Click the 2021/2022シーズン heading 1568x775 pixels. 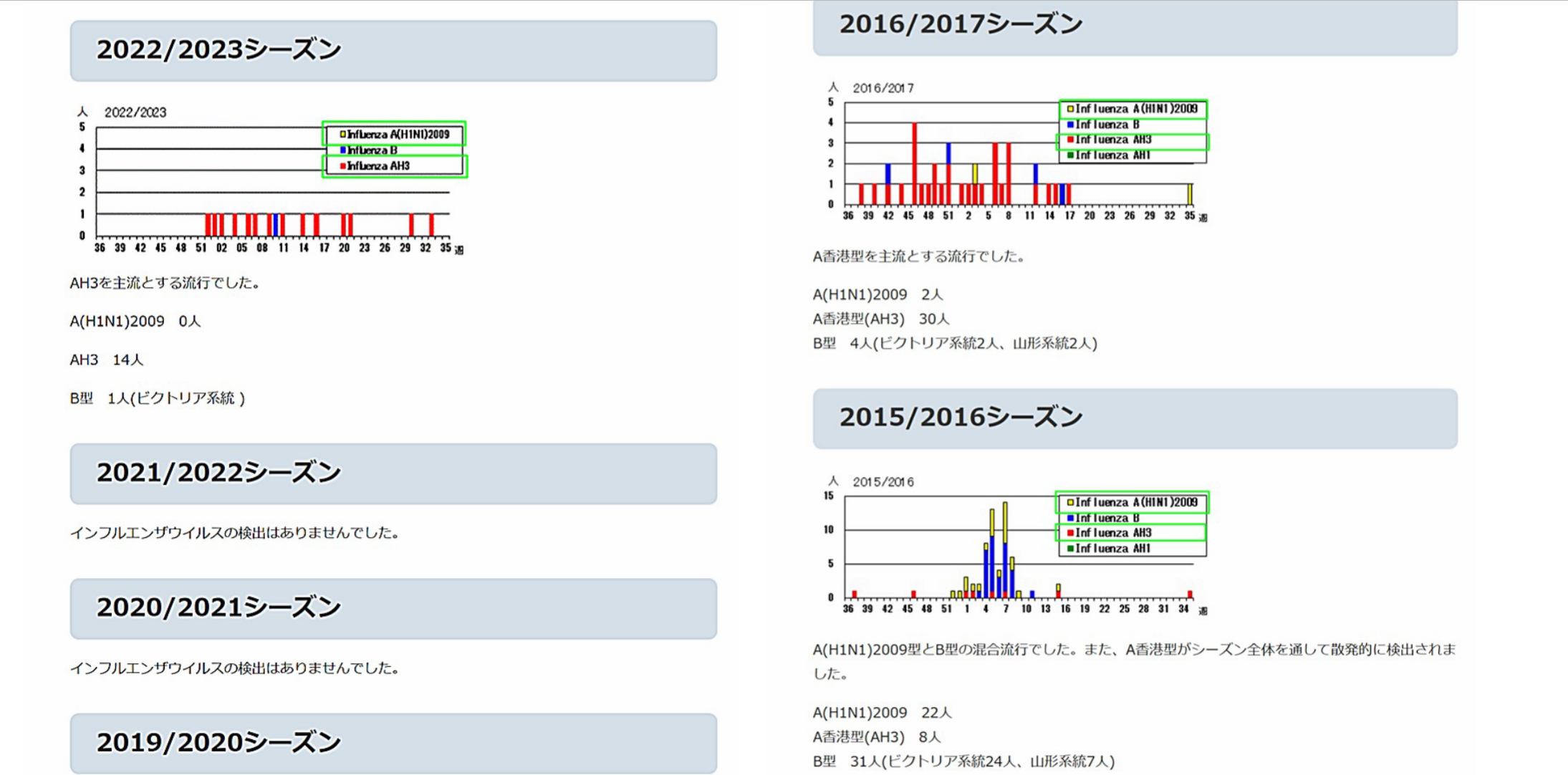point(218,473)
